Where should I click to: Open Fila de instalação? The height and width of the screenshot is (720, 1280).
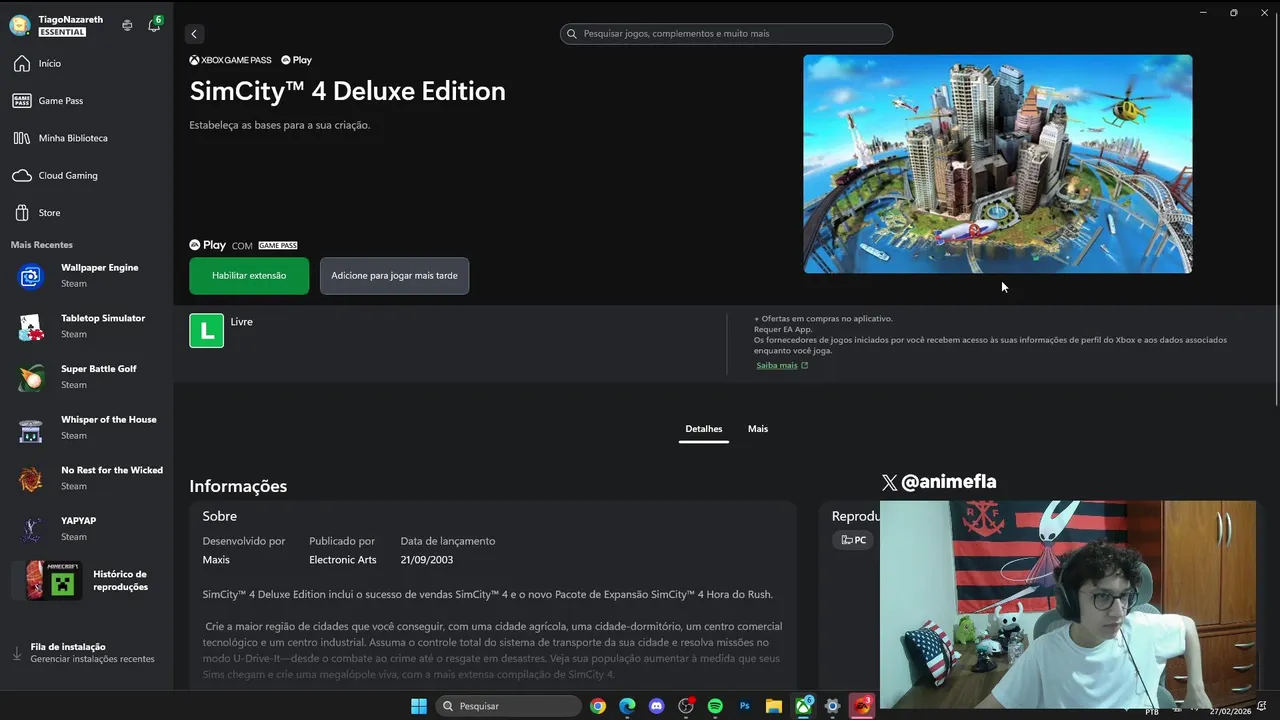(86, 653)
